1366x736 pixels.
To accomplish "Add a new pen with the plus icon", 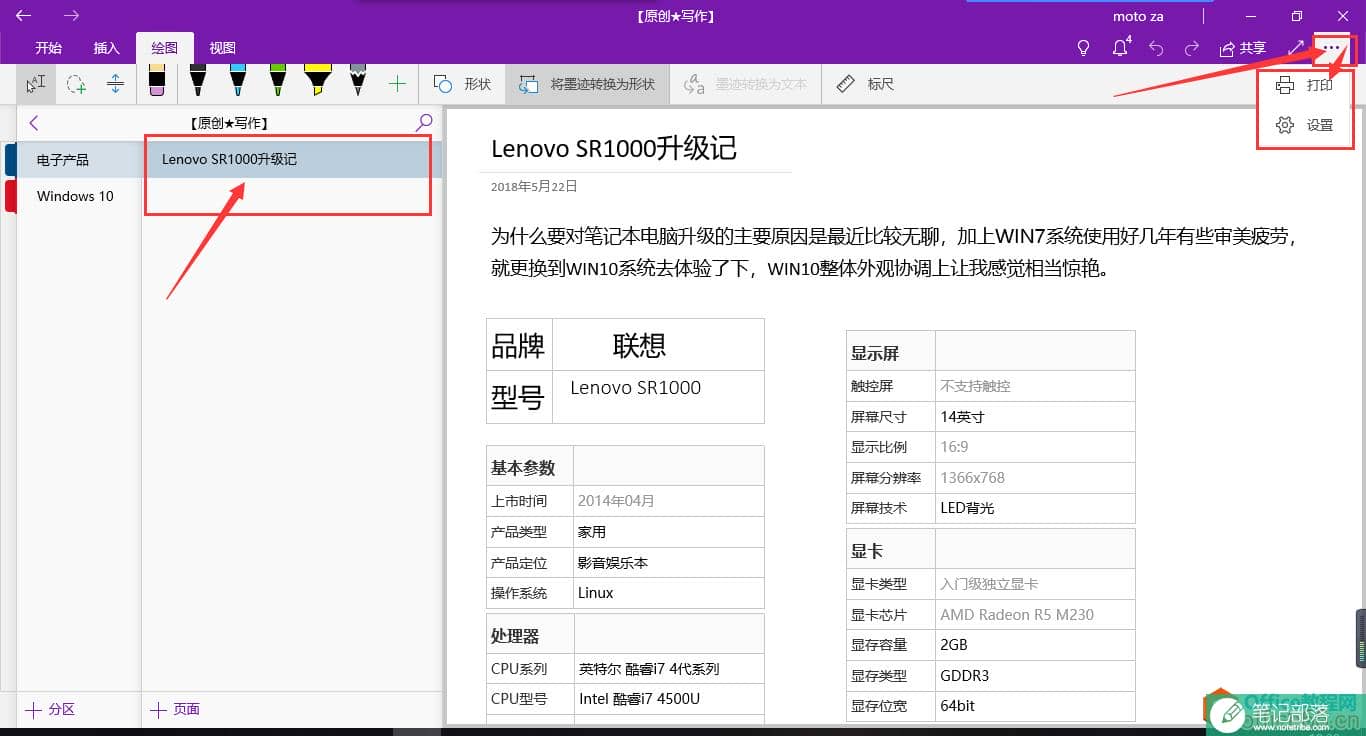I will pos(397,84).
